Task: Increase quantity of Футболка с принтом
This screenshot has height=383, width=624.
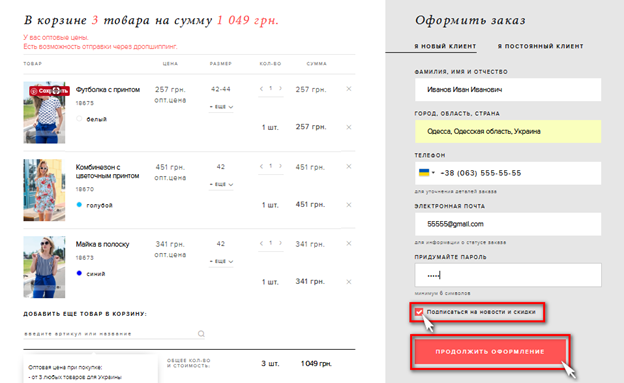Action: [280, 88]
